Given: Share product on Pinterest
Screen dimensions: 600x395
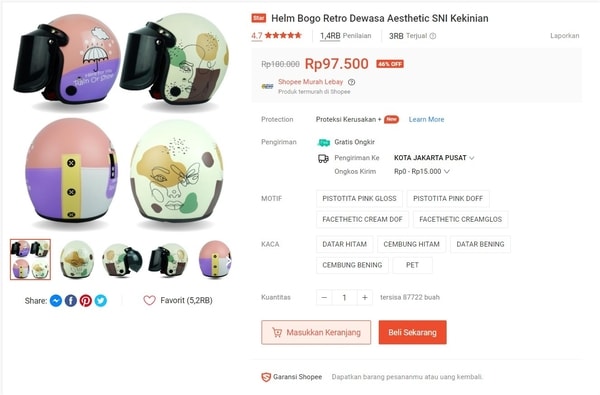Looking at the screenshot, I should coord(86,301).
